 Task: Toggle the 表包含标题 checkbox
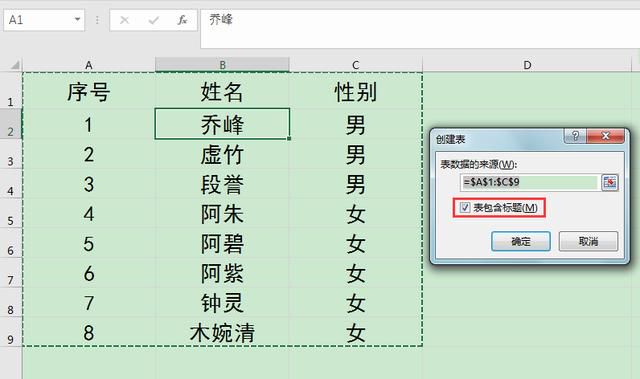click(465, 208)
